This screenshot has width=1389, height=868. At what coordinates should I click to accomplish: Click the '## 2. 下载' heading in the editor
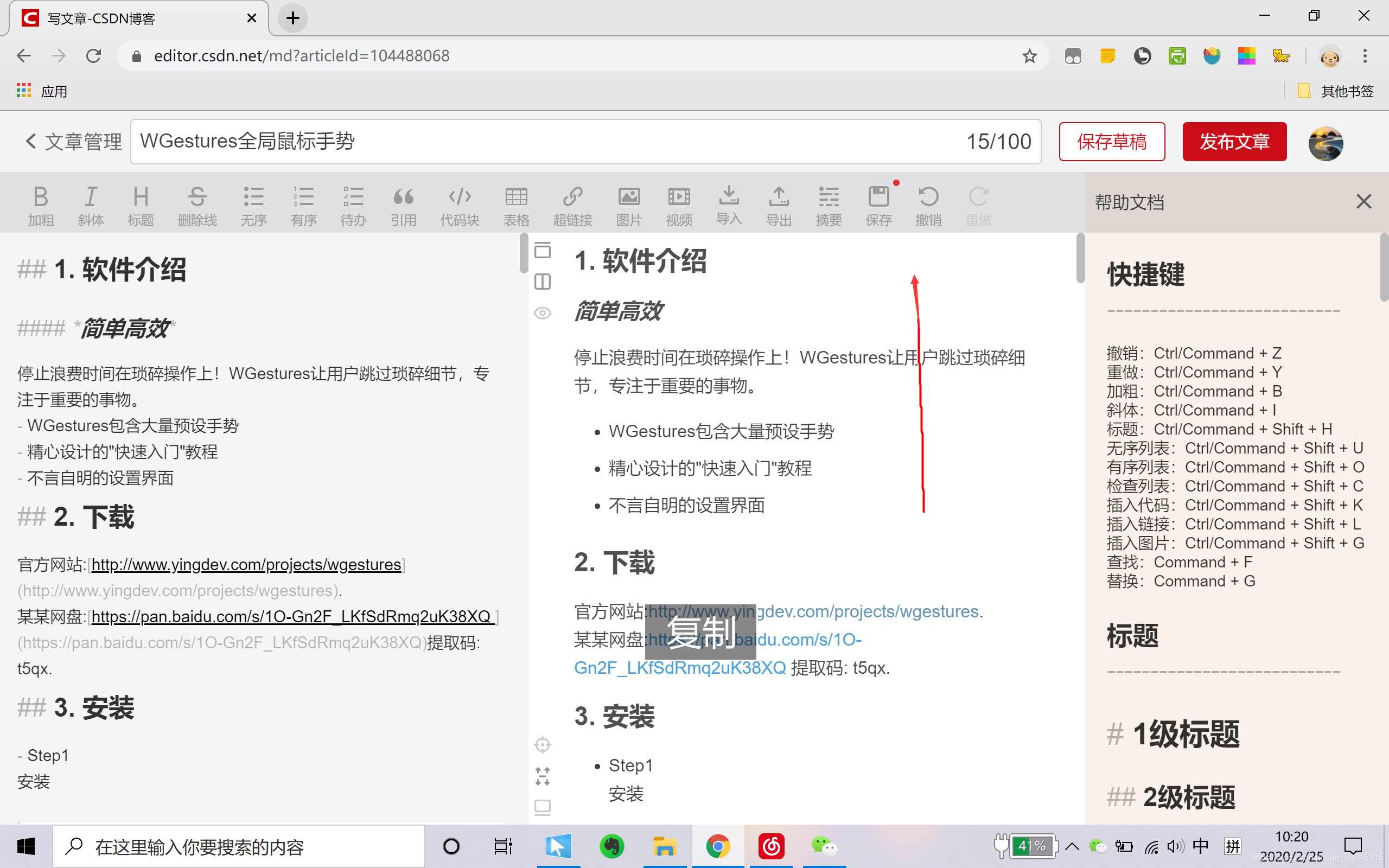76,517
